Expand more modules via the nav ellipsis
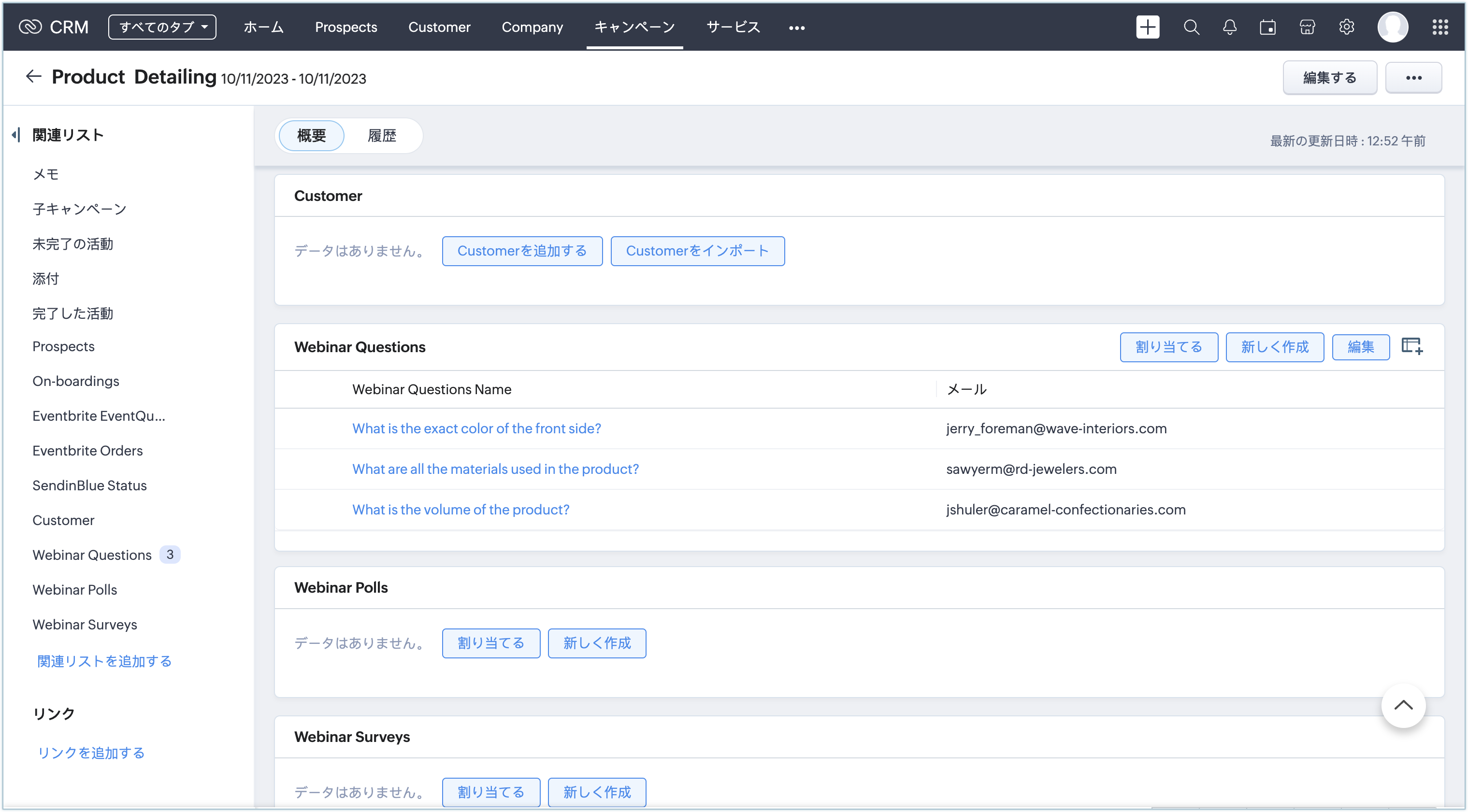Screen dimensions: 1468x812 tap(797, 28)
